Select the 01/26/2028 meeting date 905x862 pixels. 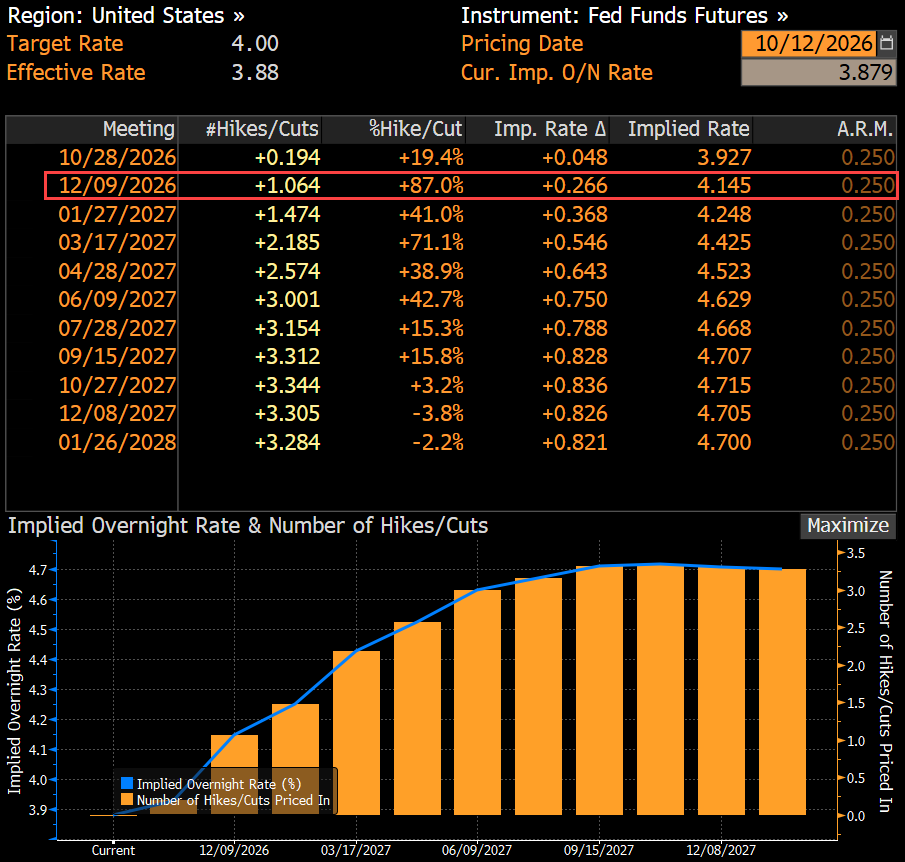pyautogui.click(x=117, y=442)
